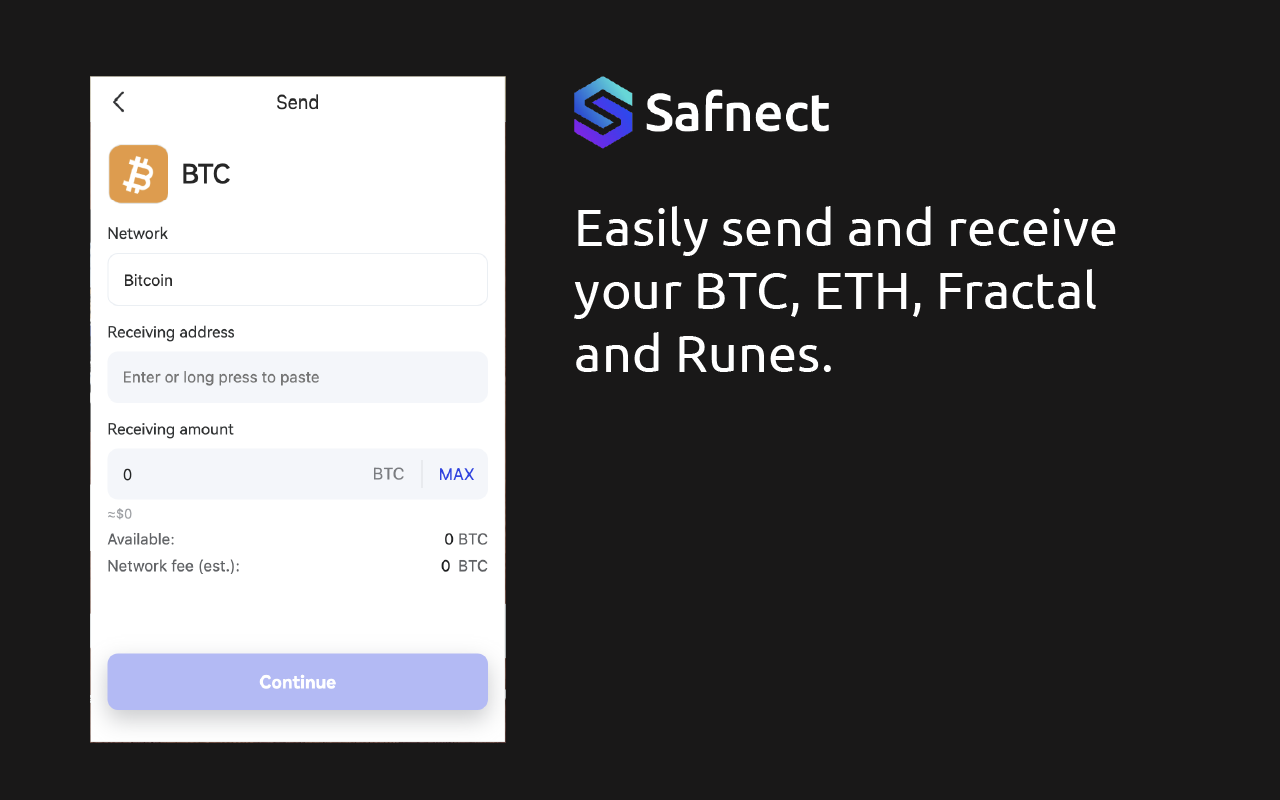
Task: Click the Network fee estimate row
Action: 297,565
